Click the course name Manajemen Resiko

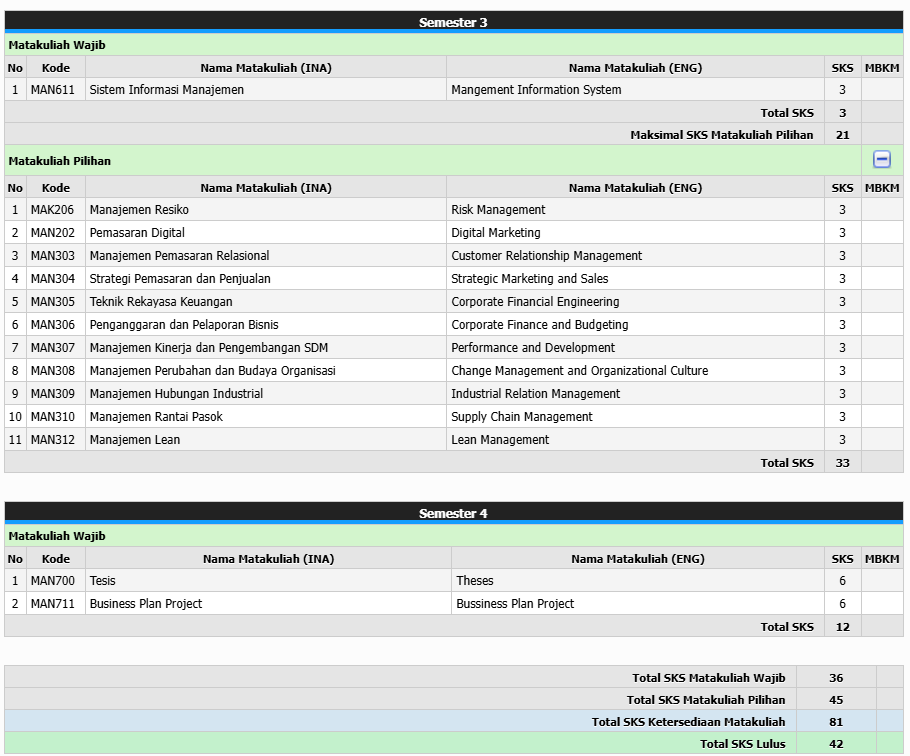(x=139, y=209)
